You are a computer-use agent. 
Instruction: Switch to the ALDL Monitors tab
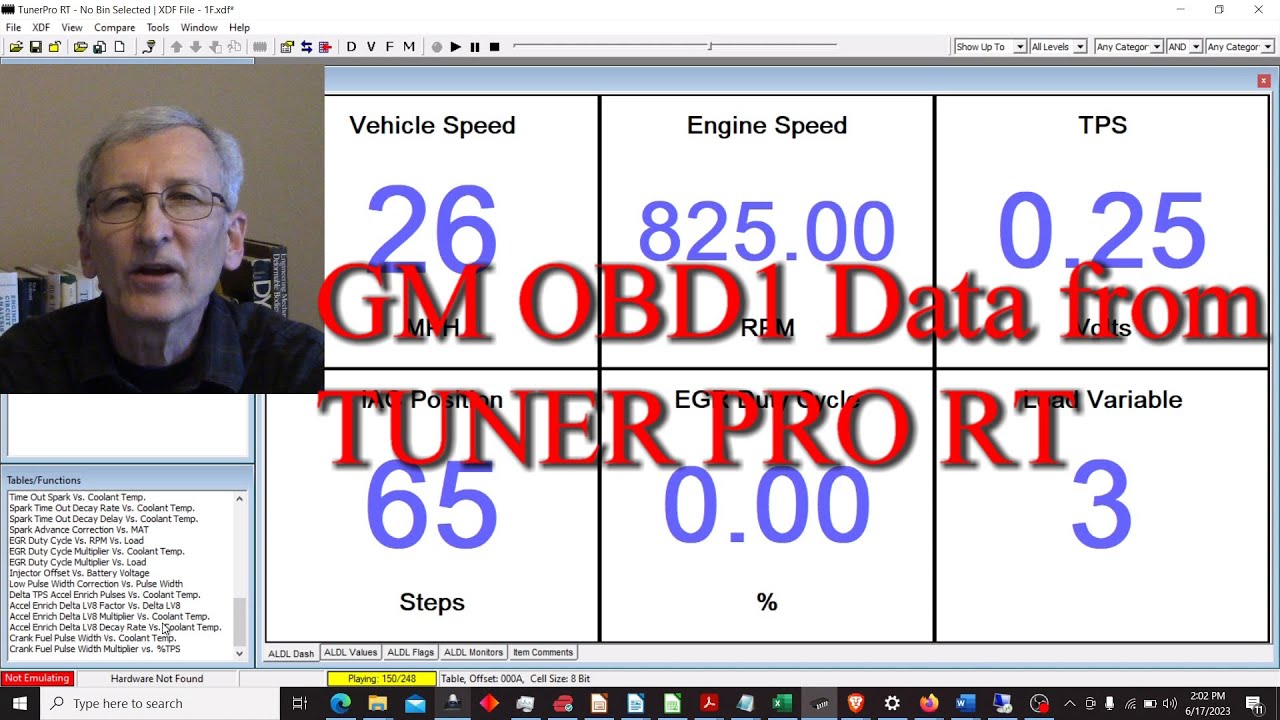click(474, 652)
